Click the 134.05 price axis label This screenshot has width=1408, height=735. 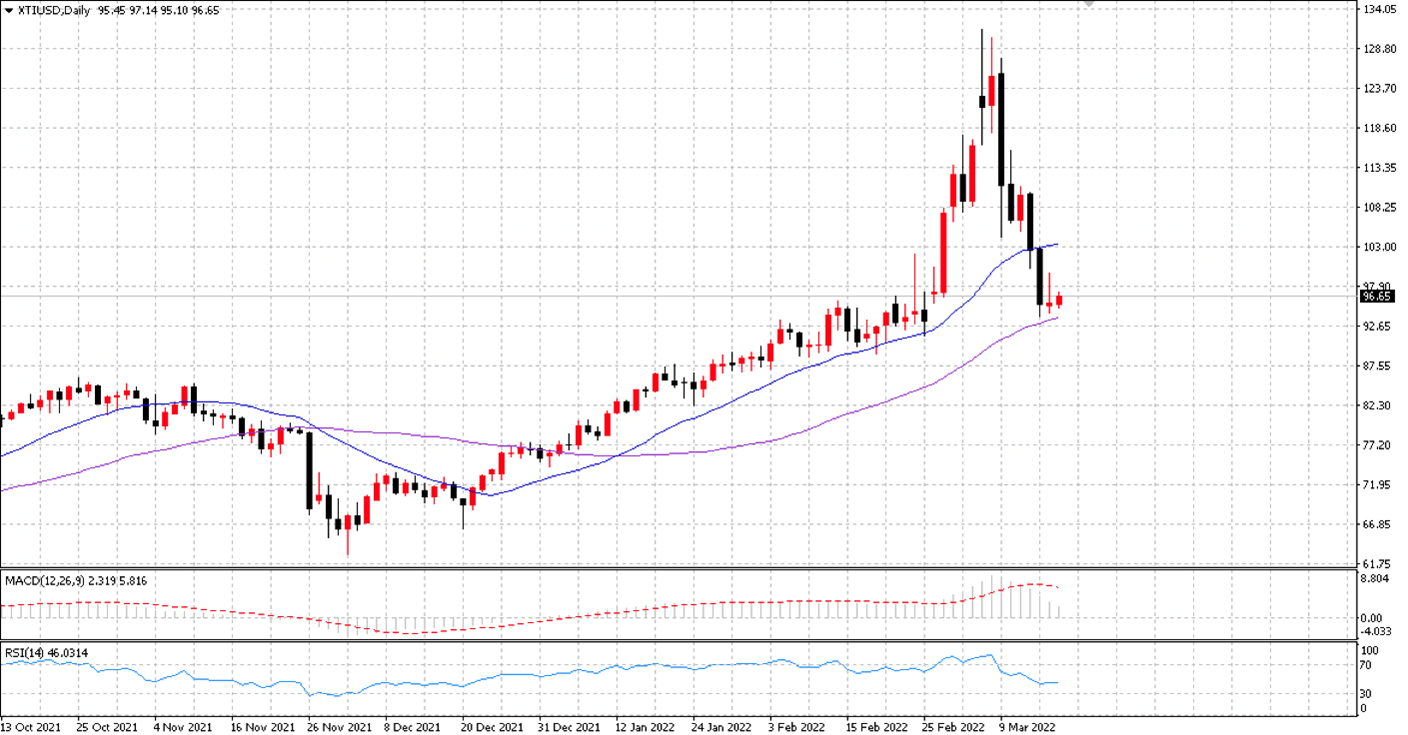click(x=1380, y=9)
